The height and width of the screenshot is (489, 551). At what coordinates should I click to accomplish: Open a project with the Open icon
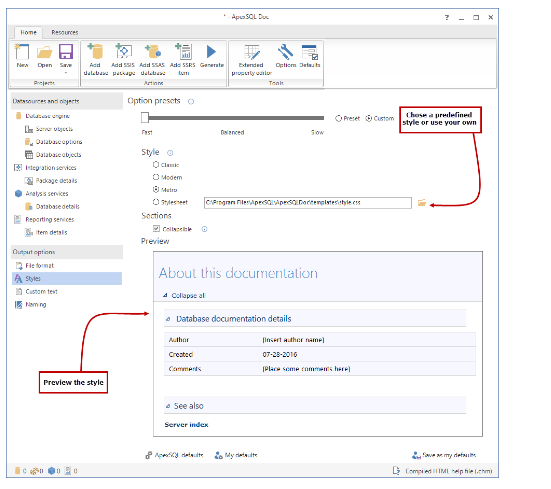click(x=45, y=52)
